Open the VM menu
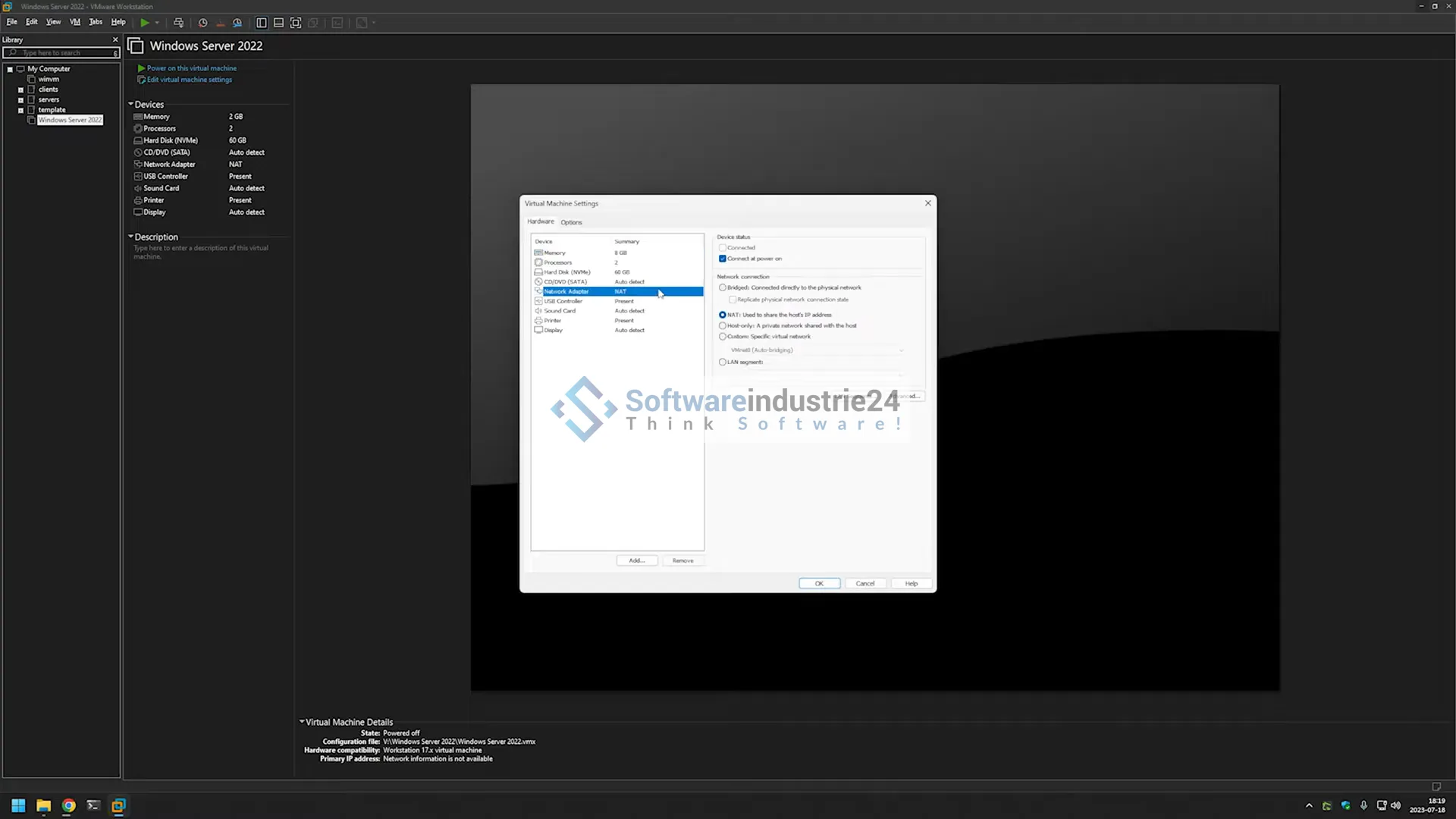 [x=75, y=22]
